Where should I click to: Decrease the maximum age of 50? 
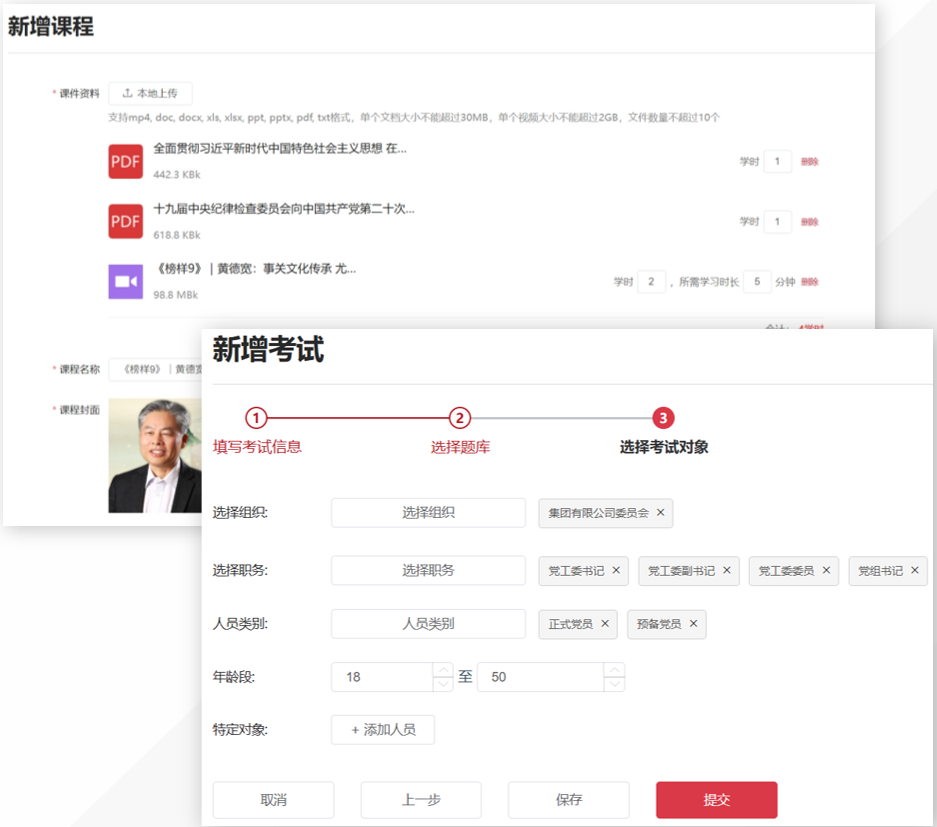click(615, 684)
